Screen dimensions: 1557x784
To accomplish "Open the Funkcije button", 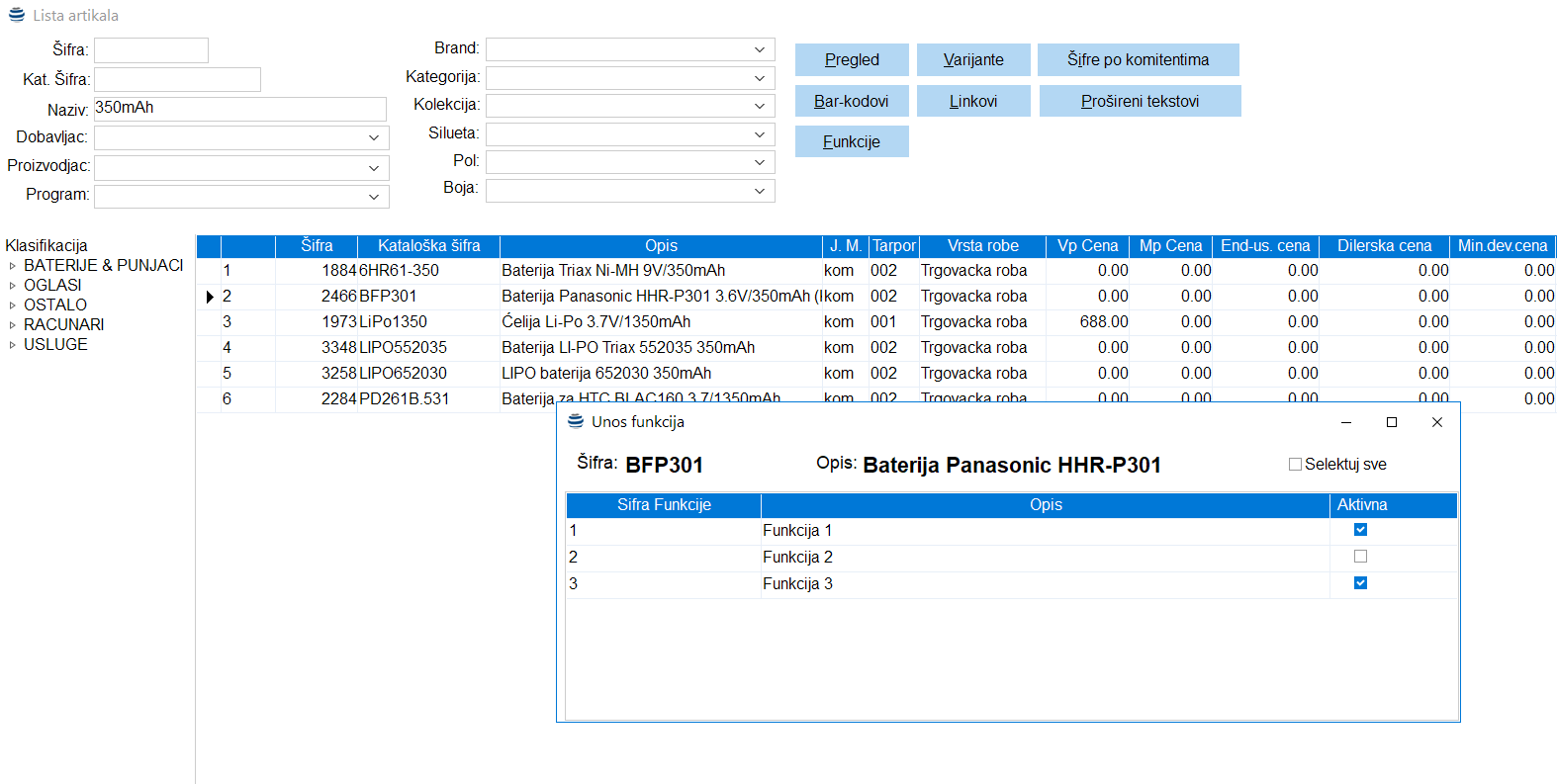I will point(851,141).
